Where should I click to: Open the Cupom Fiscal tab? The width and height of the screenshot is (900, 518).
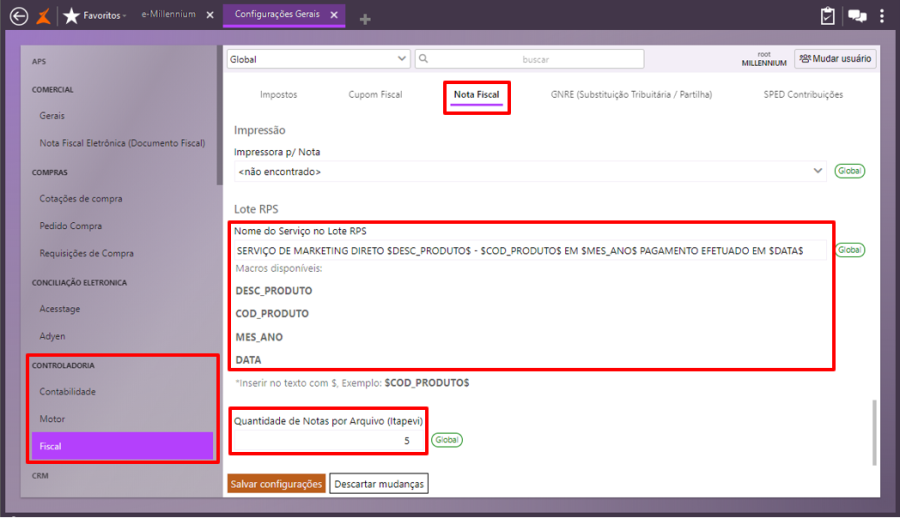click(375, 95)
